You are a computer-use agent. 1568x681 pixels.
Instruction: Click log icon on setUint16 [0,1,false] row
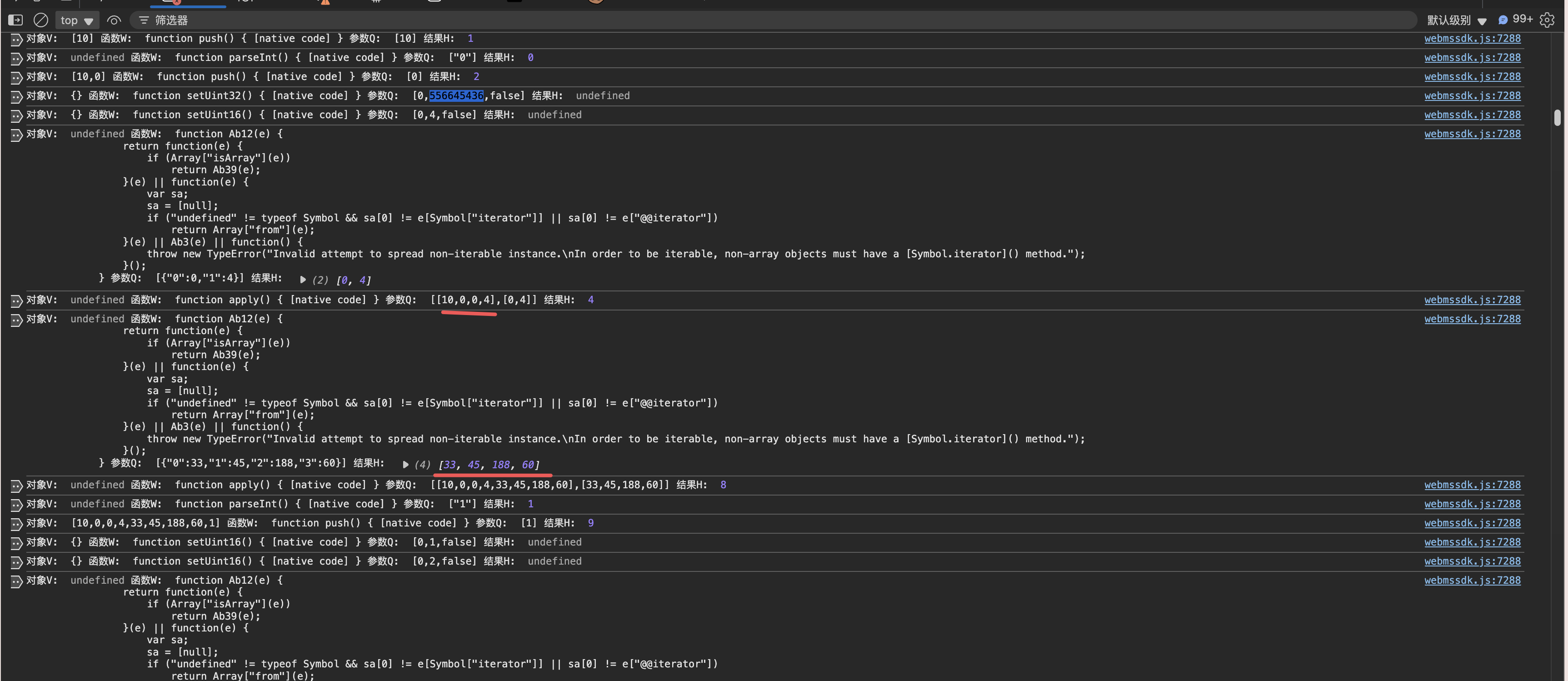pyautogui.click(x=16, y=543)
